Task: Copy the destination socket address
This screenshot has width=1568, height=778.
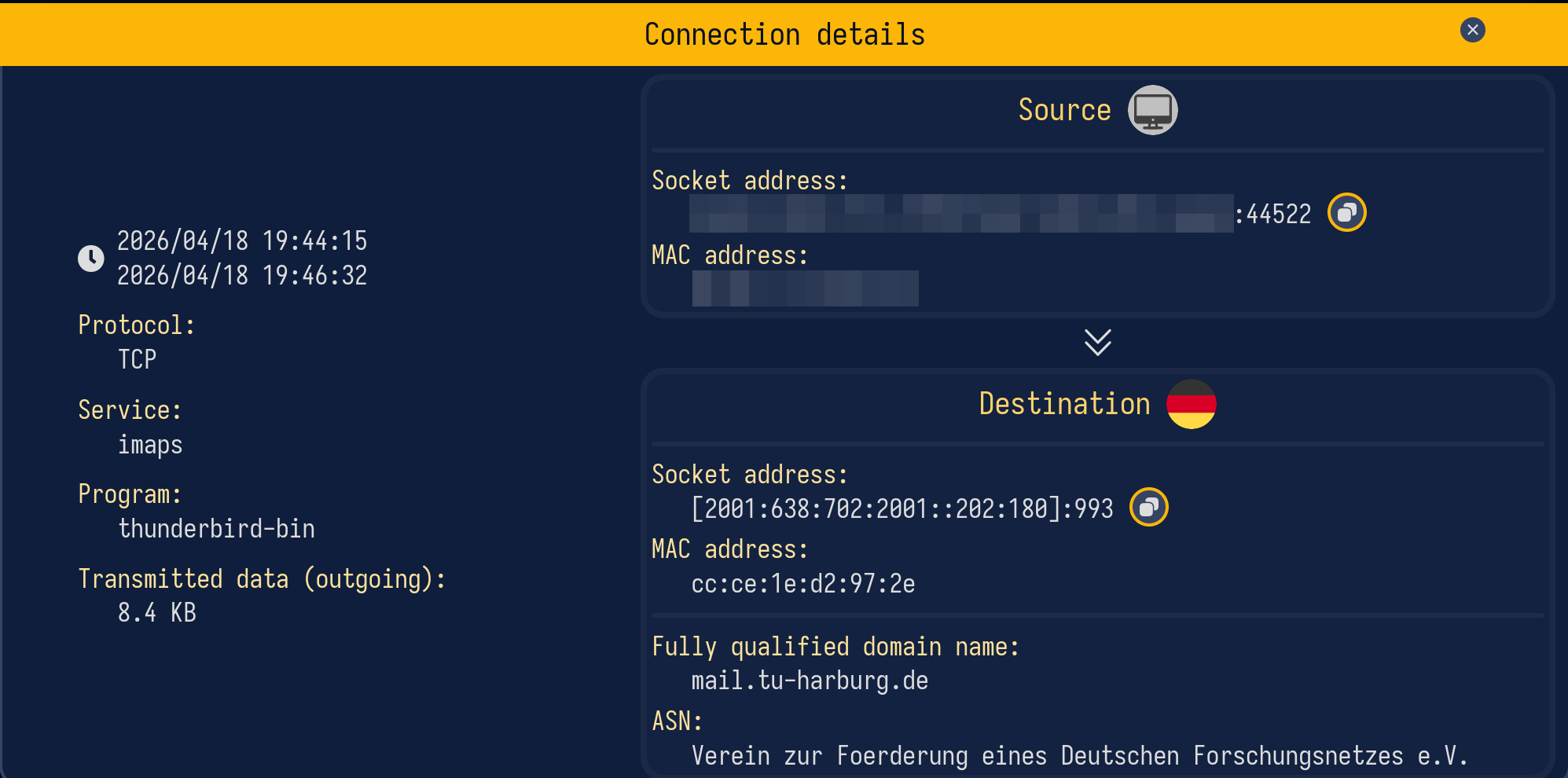Action: (x=1148, y=508)
